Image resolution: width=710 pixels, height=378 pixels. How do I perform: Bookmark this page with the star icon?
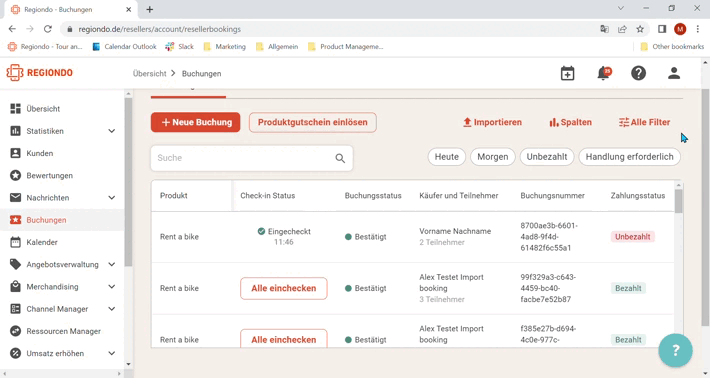pyautogui.click(x=640, y=29)
